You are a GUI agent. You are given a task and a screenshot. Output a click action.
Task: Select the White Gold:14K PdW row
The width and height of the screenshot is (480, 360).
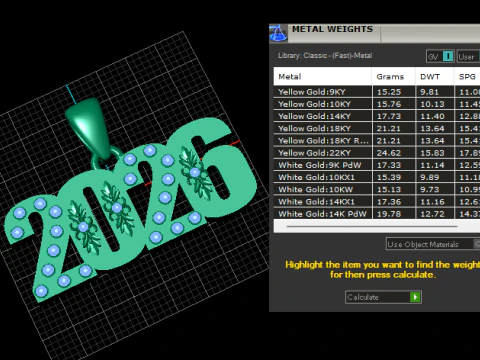click(x=377, y=214)
